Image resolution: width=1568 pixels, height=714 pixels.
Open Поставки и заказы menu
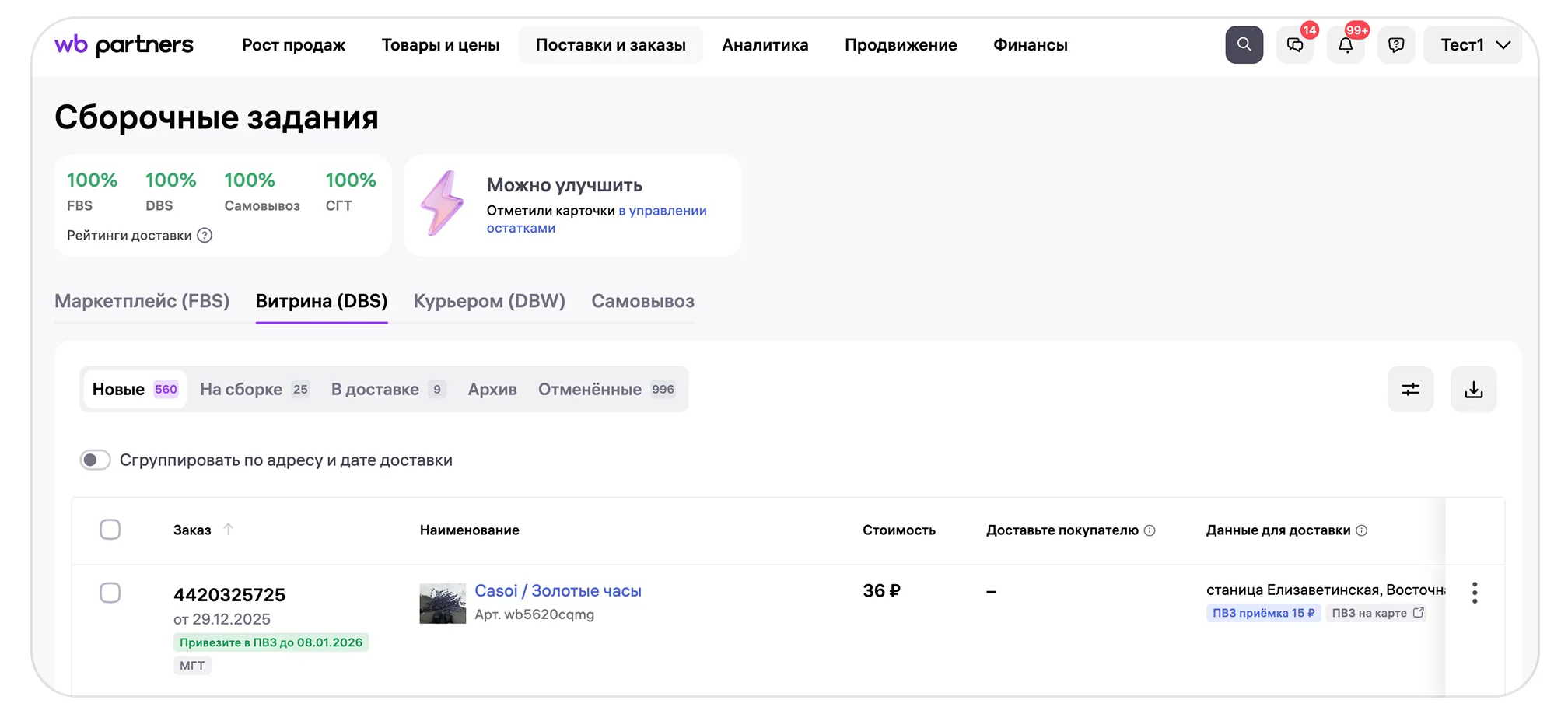click(x=611, y=45)
